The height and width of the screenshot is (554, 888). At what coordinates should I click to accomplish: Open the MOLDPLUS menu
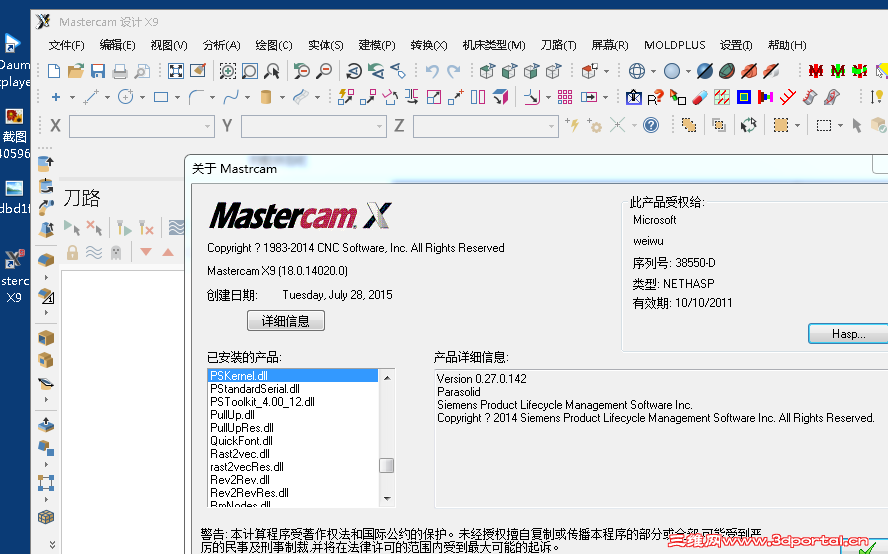point(674,45)
